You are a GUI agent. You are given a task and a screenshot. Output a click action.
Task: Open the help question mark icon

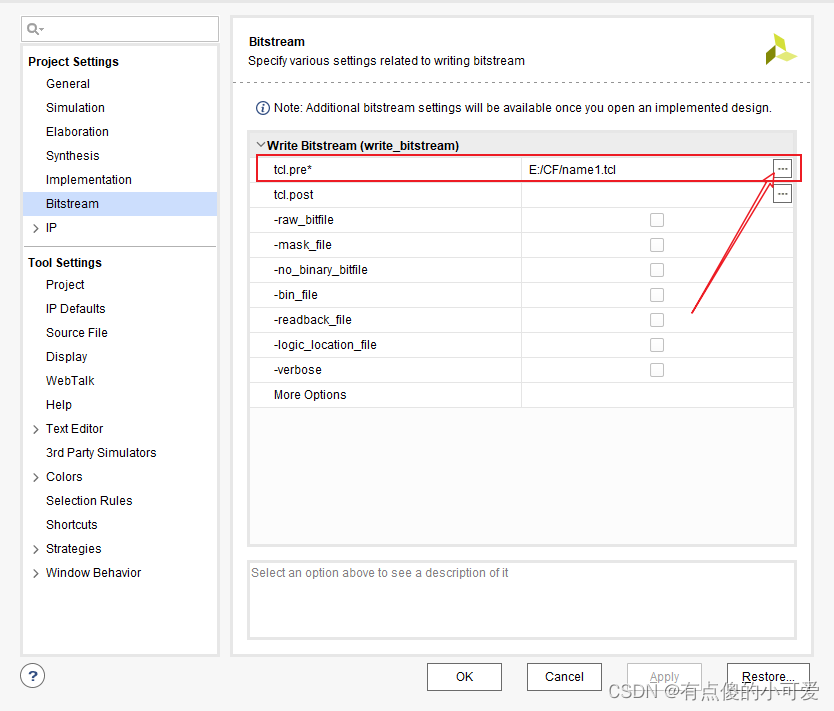(x=32, y=676)
